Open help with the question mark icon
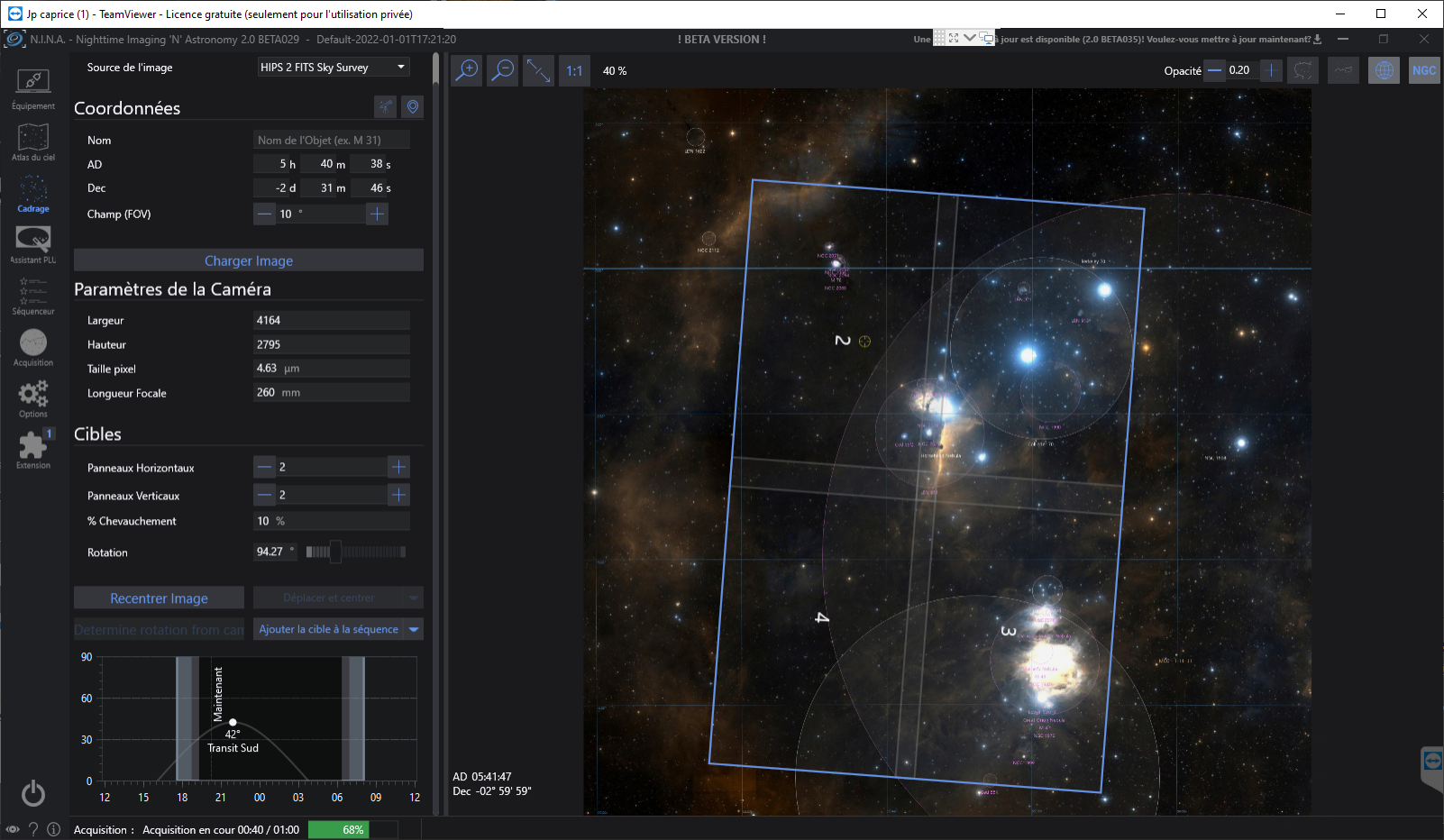 [x=33, y=829]
